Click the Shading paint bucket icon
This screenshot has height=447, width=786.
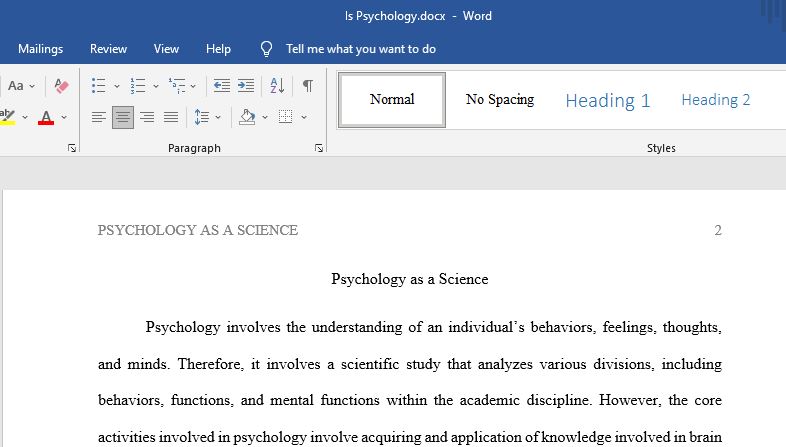point(247,117)
